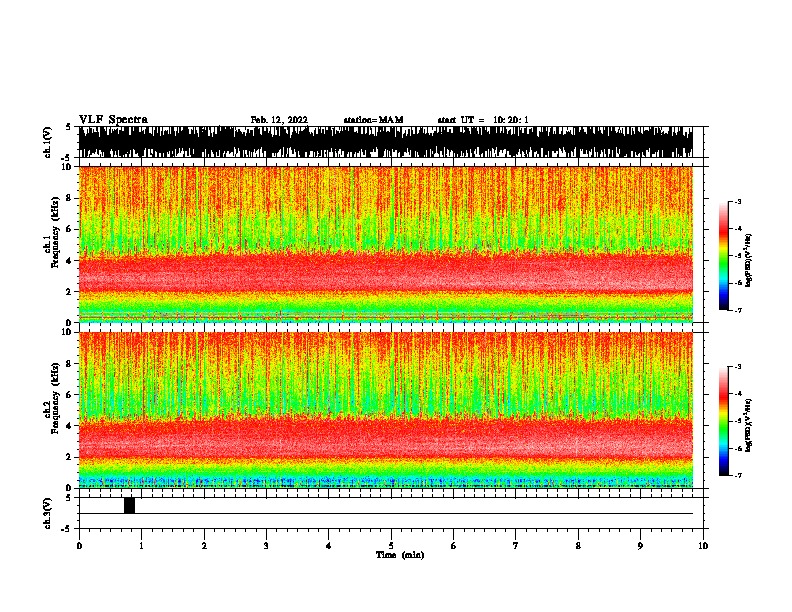The width and height of the screenshot is (792, 612).
Task: Click the ch.1 "Frequency (kHz)" axis label
Action: [55, 231]
